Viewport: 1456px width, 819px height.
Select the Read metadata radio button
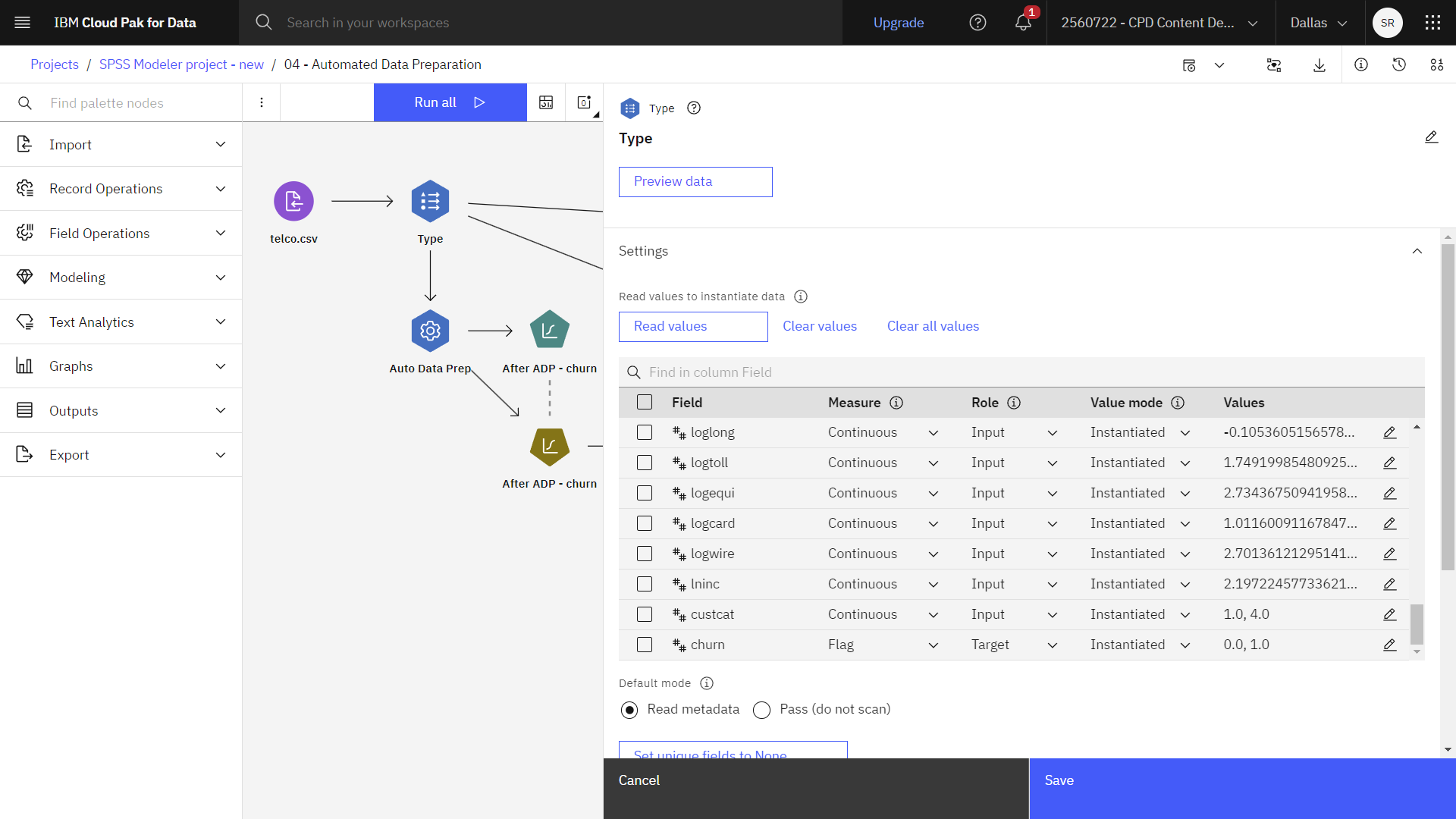point(629,710)
